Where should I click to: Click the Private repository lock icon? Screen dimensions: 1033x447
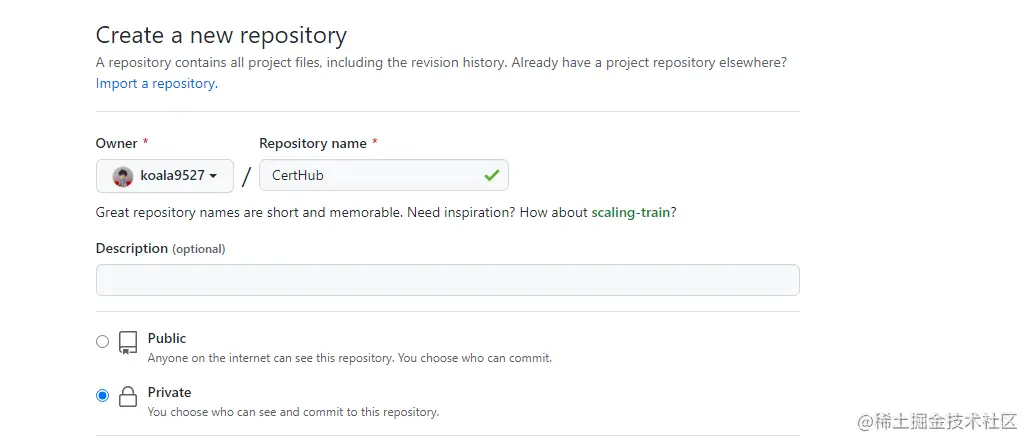click(128, 397)
